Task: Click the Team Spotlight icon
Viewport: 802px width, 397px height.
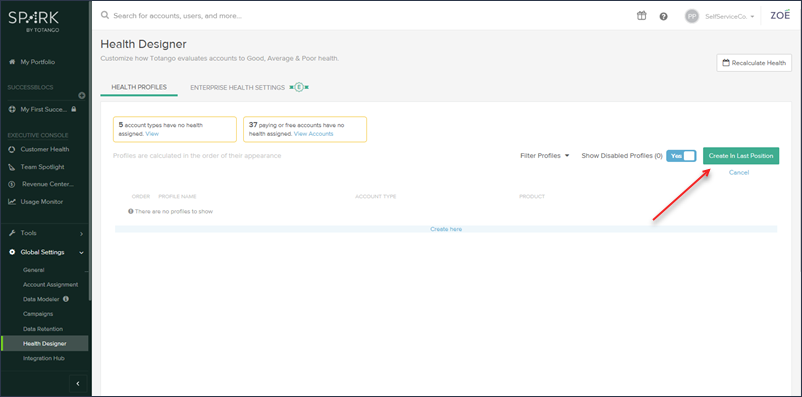Action: pyautogui.click(x=12, y=167)
